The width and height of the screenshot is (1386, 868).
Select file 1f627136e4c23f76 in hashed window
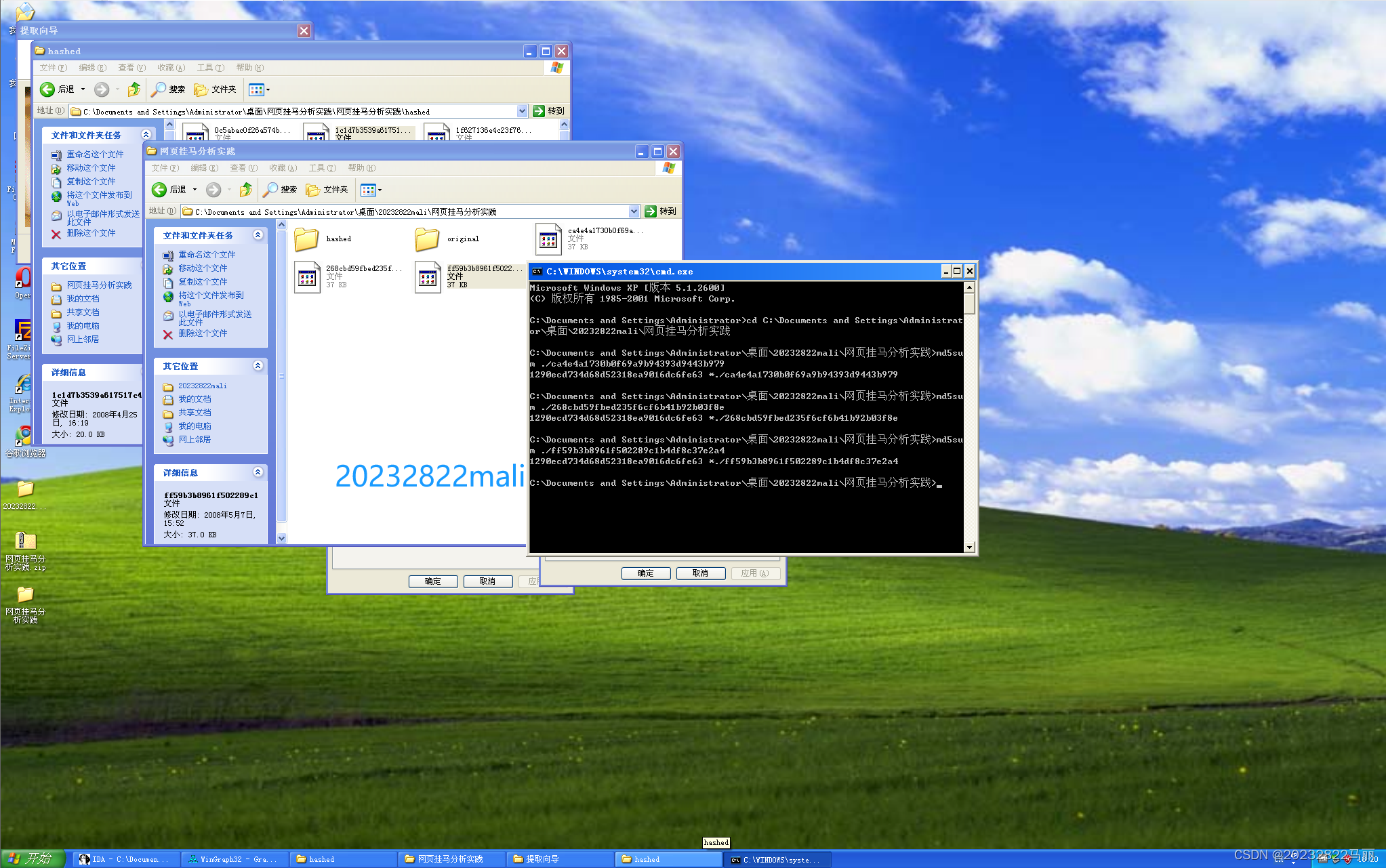pyautogui.click(x=436, y=132)
